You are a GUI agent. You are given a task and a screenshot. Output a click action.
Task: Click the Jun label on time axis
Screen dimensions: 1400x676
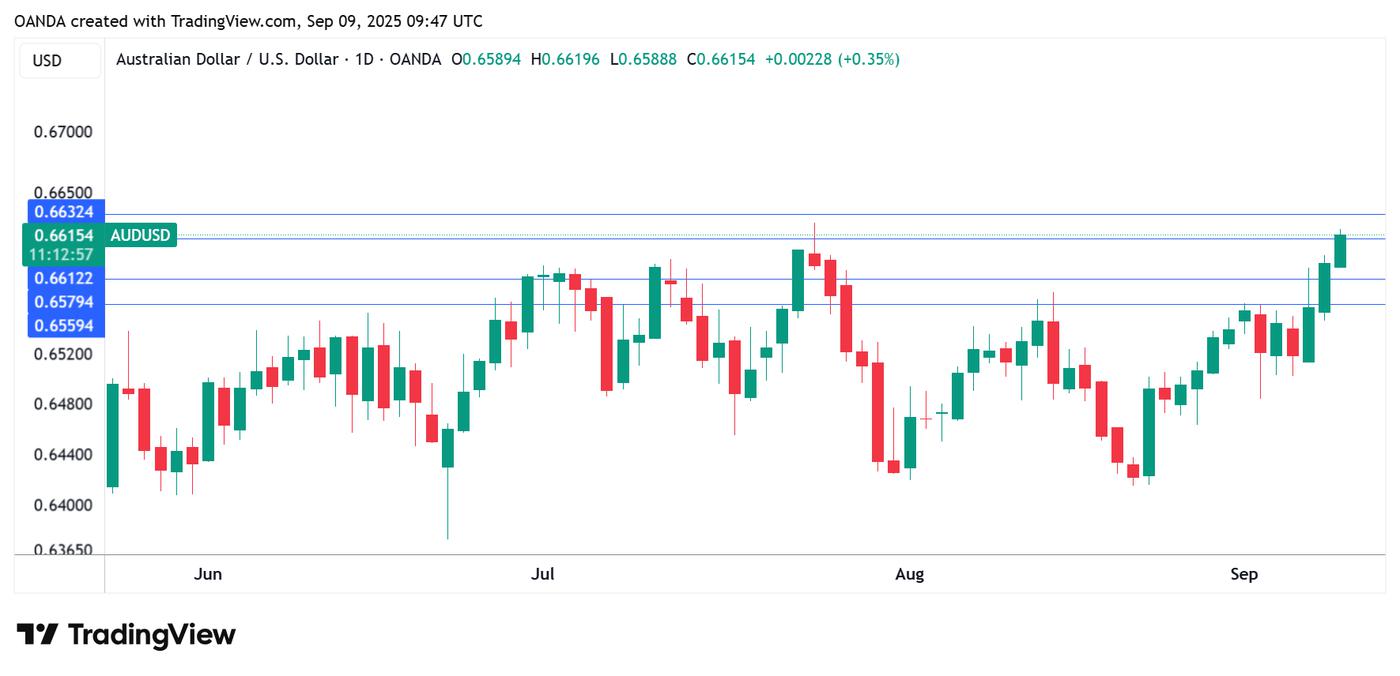[208, 574]
